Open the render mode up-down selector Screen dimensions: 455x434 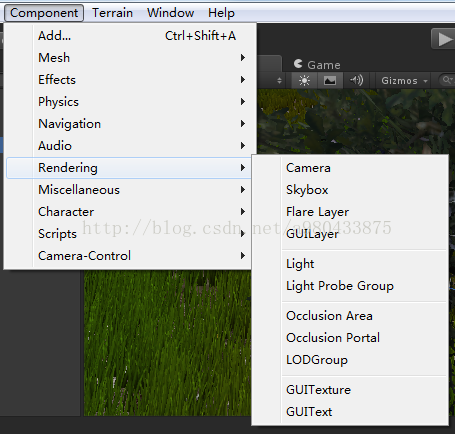coord(279,81)
